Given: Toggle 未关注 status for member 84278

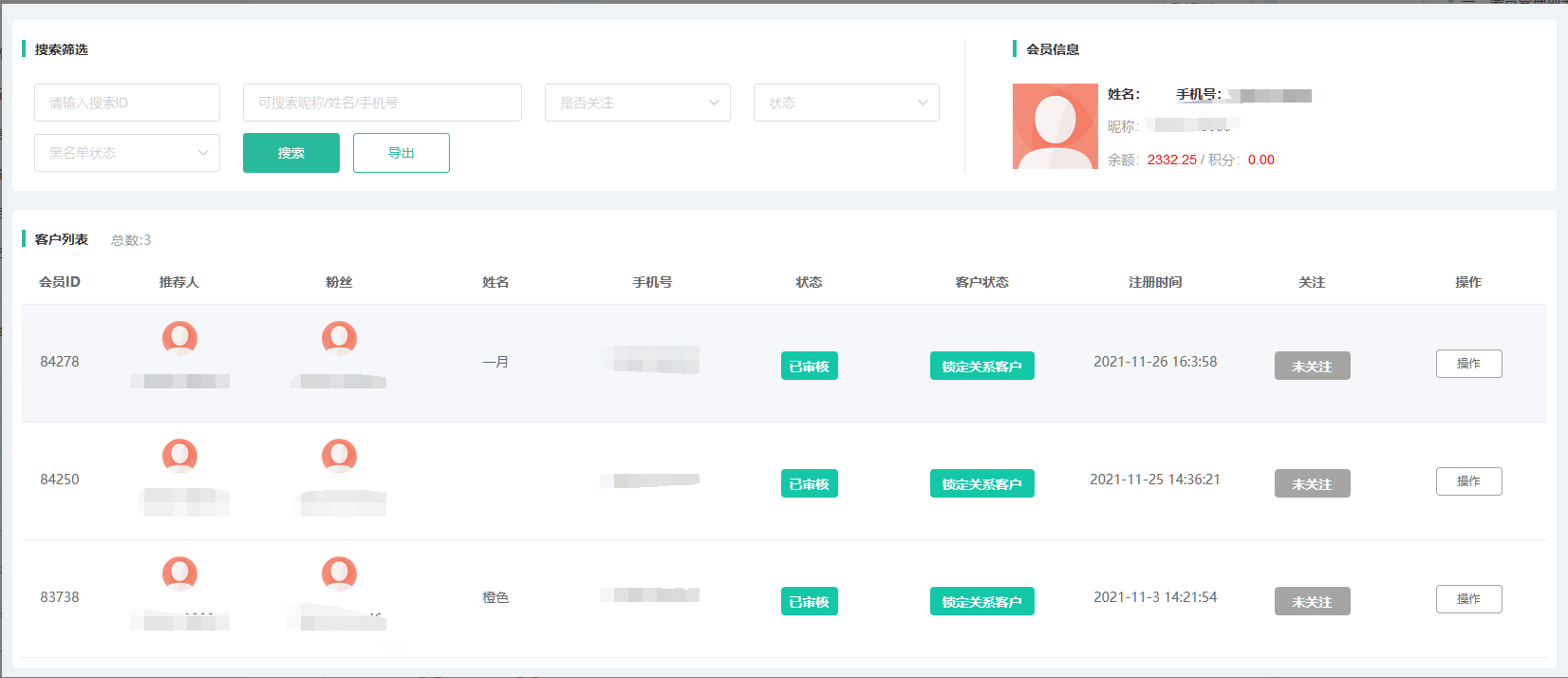Looking at the screenshot, I should coord(1312,366).
